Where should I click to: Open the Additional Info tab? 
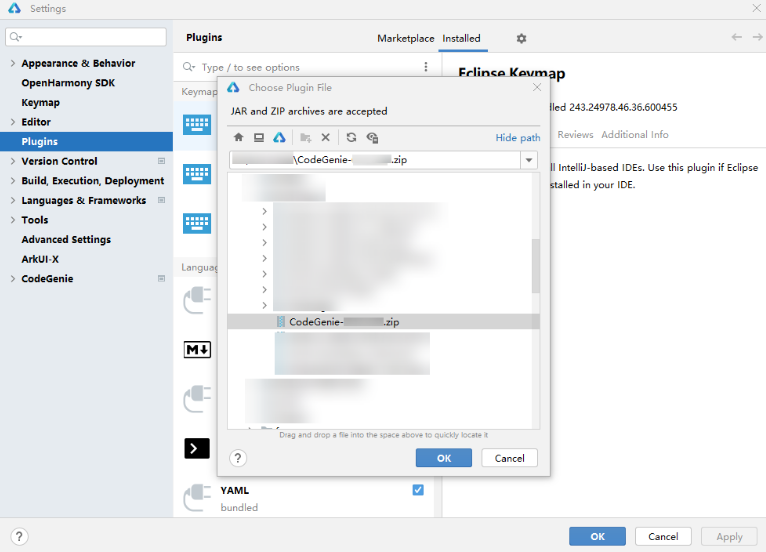[x=635, y=134]
